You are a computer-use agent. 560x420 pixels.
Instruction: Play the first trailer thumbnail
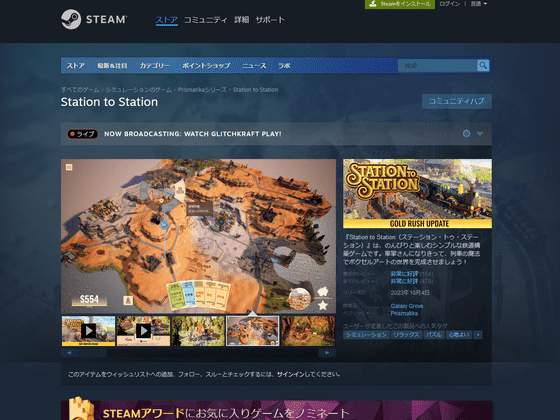(x=88, y=331)
